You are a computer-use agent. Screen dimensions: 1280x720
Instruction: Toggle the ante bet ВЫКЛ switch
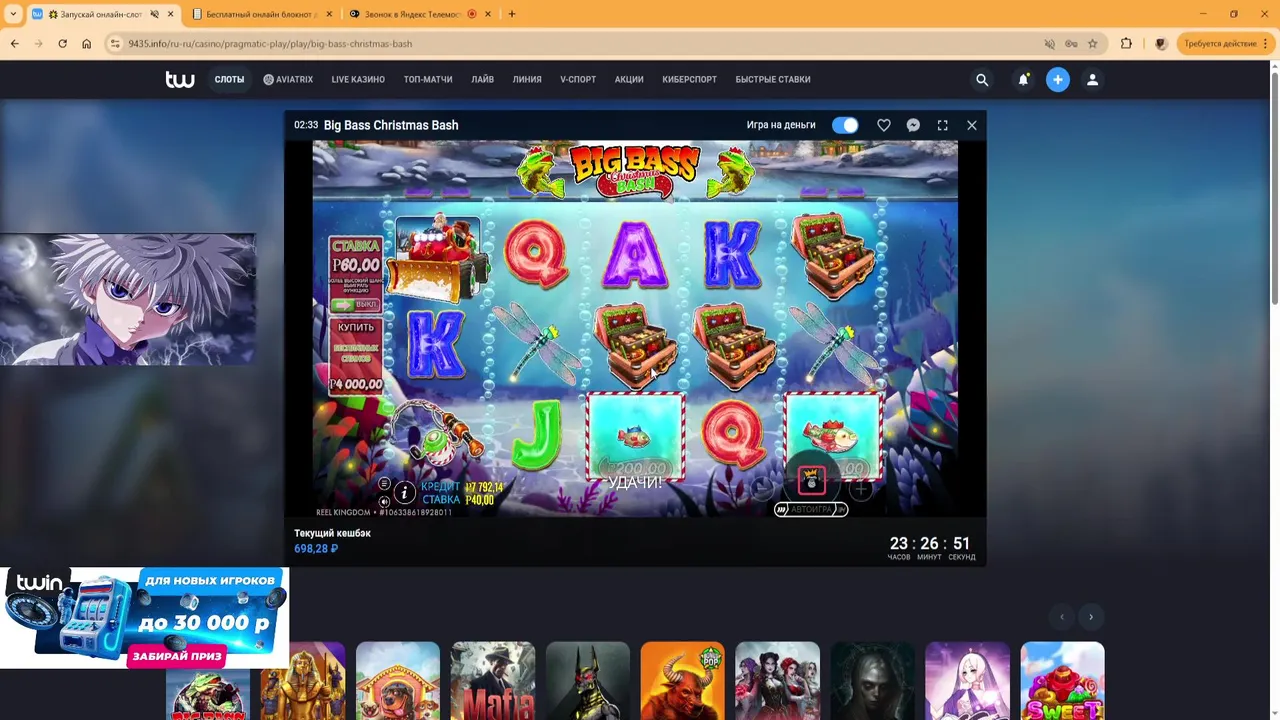[x=354, y=305]
